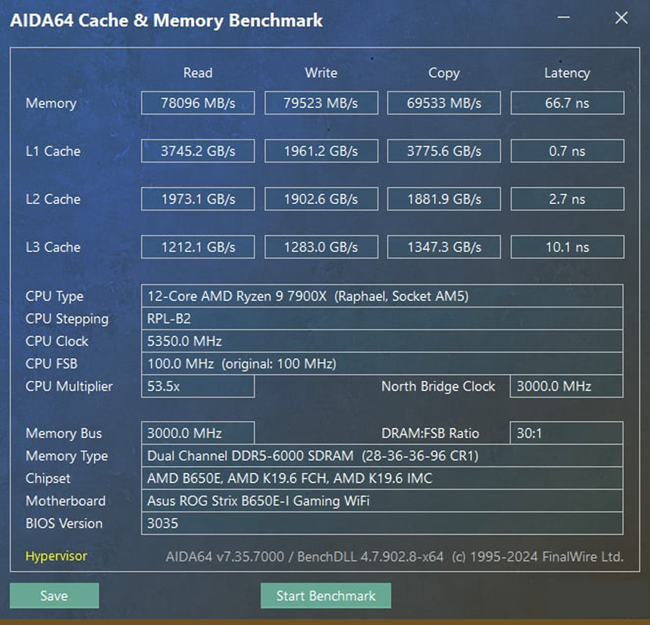Click the Chipset field AMD B650E
650x625 pixels.
pyautogui.click(x=382, y=478)
